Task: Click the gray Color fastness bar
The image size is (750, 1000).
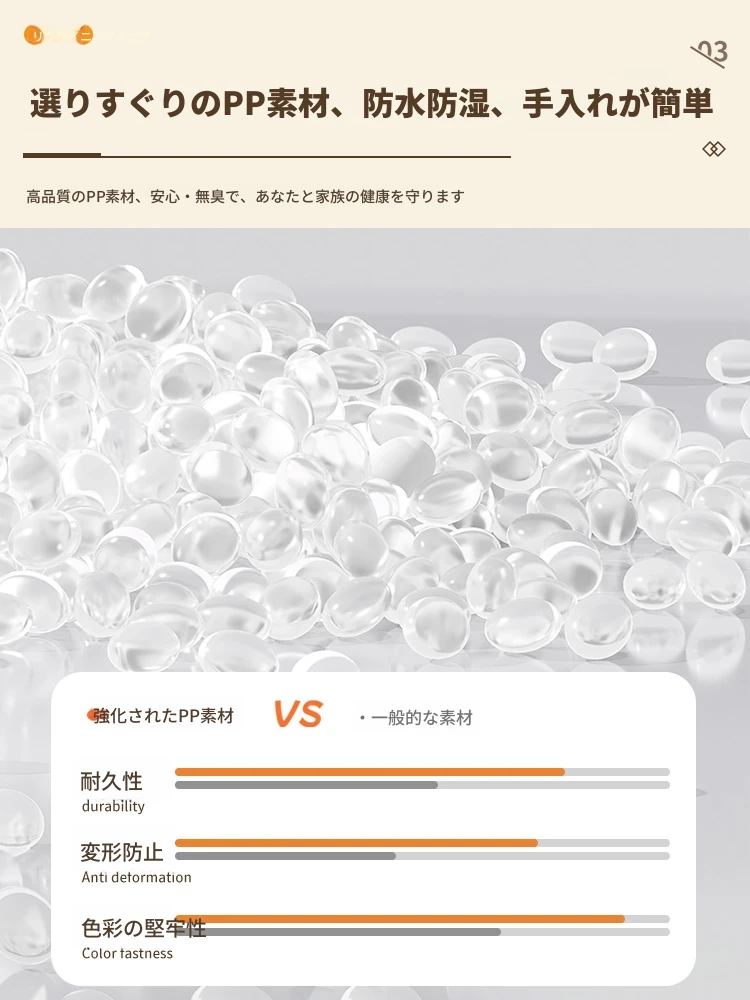Action: (x=338, y=932)
